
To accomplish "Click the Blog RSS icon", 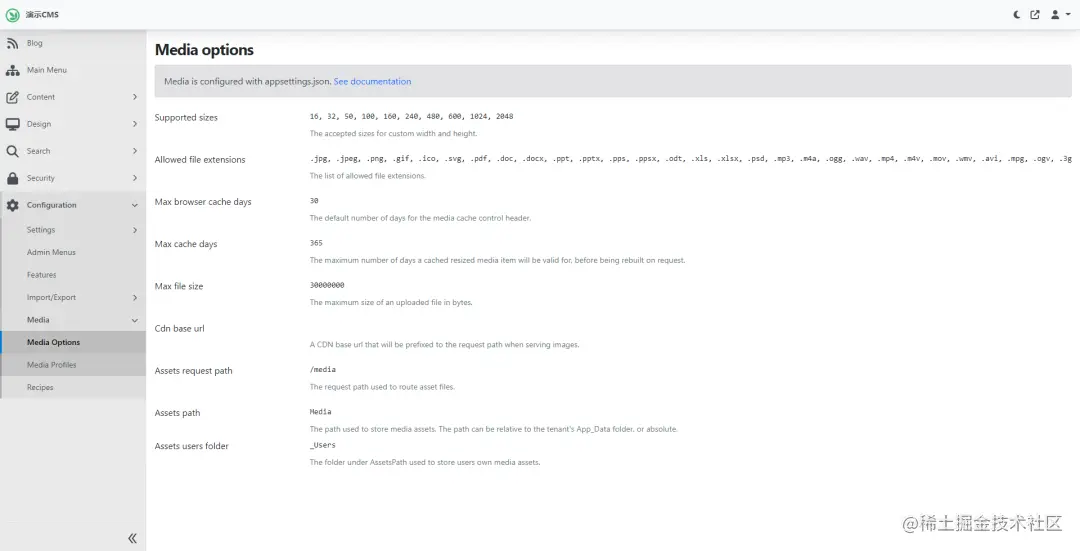I will click(x=12, y=43).
